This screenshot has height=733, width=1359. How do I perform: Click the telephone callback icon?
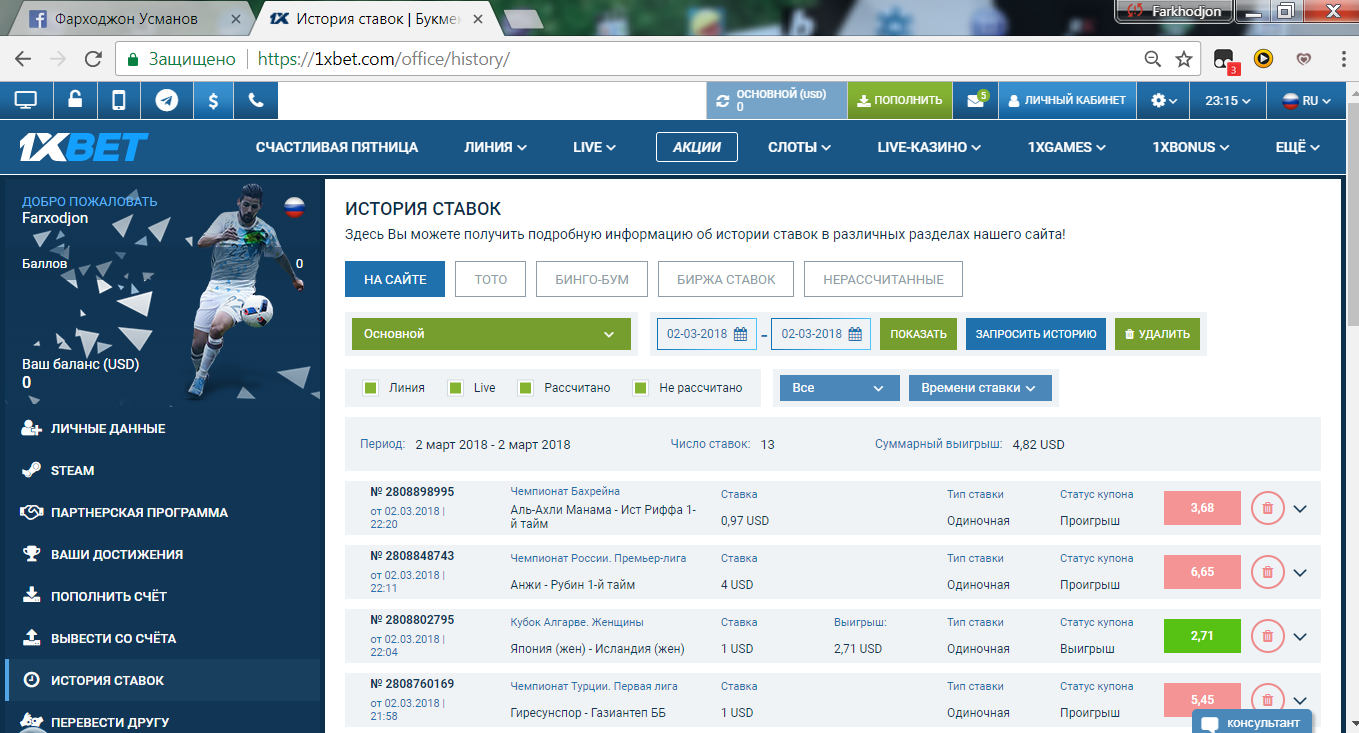click(256, 100)
